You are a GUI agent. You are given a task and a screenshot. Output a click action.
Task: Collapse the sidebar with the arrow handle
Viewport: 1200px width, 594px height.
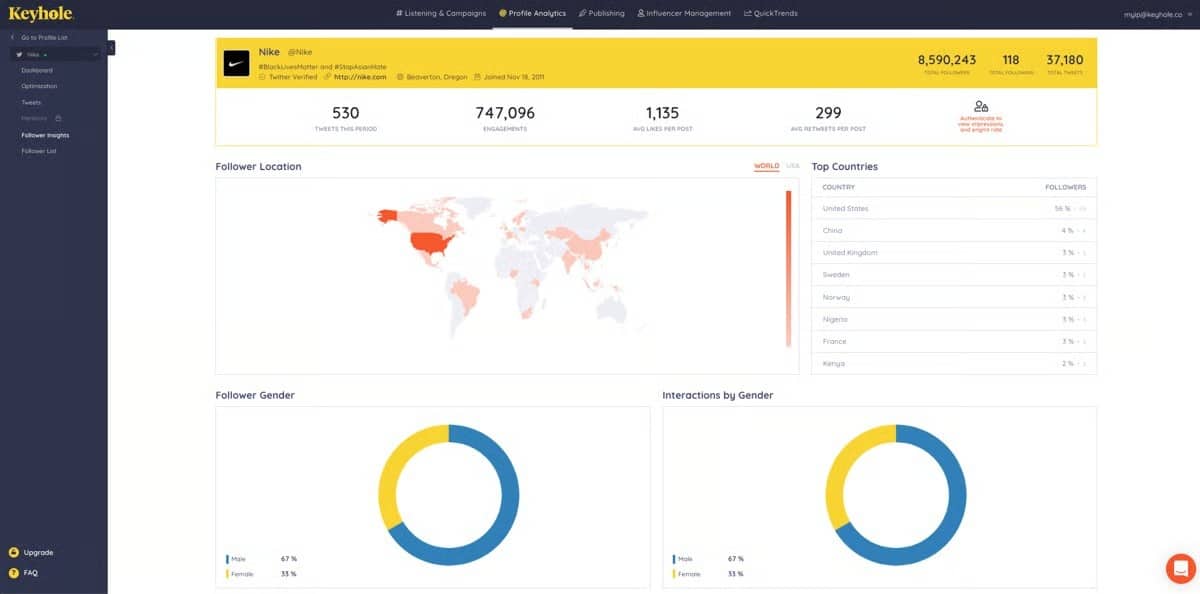click(111, 47)
